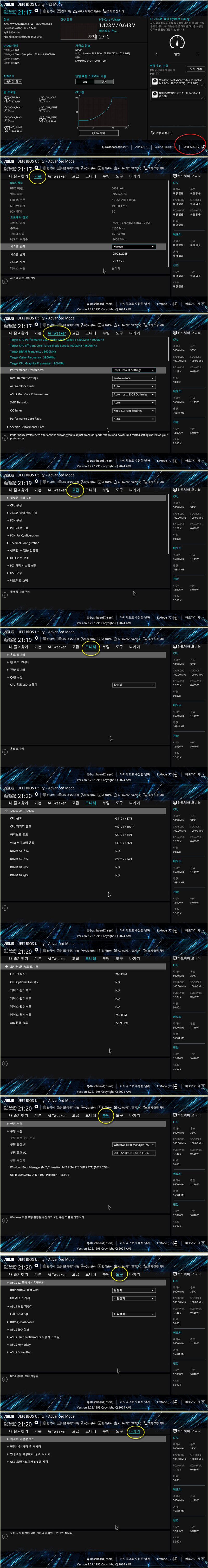Open AEMP 사용 안 함 dropdown
The width and height of the screenshot is (208, 1568).
[x=13, y=82]
